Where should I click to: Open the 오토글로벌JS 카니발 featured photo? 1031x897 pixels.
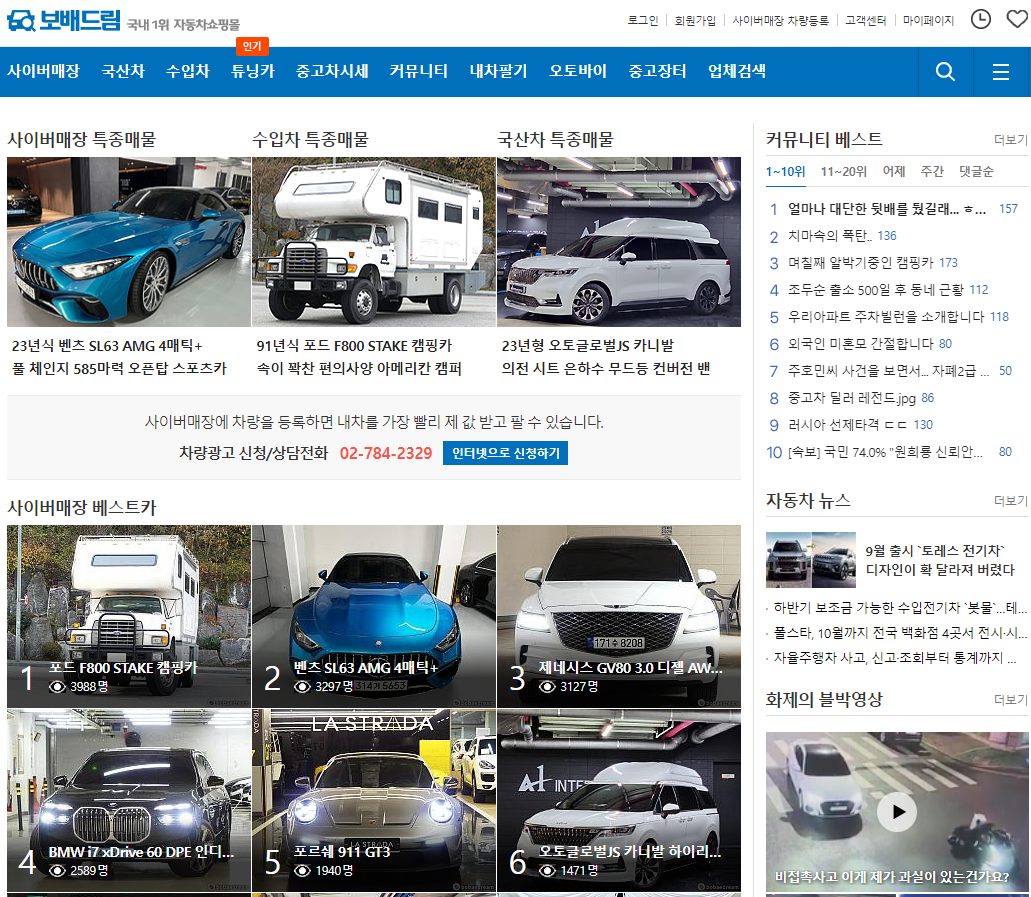click(619, 241)
